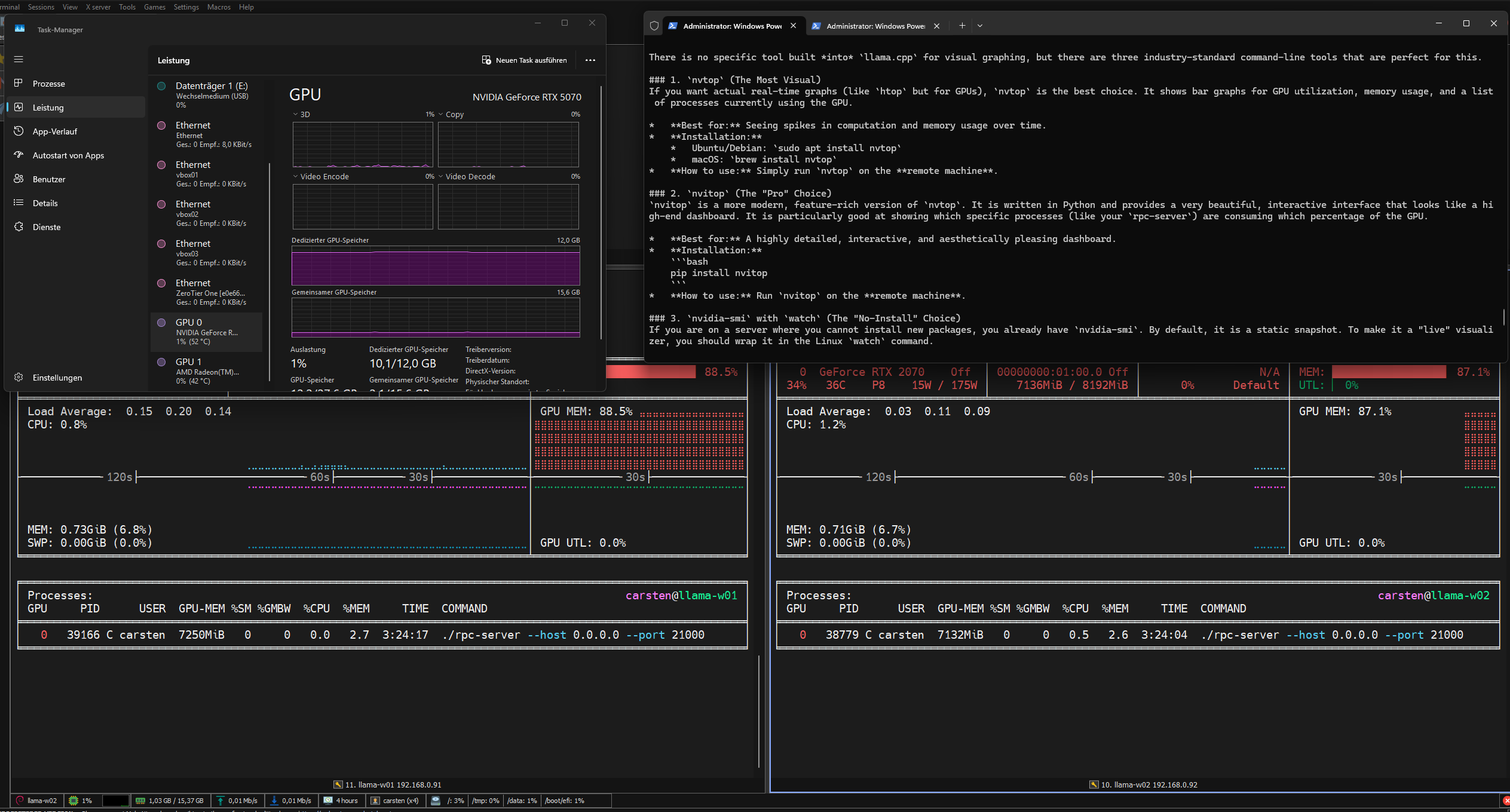Open the three-dot more options menu in Task-Manager
This screenshot has width=1510, height=812.
(x=590, y=60)
